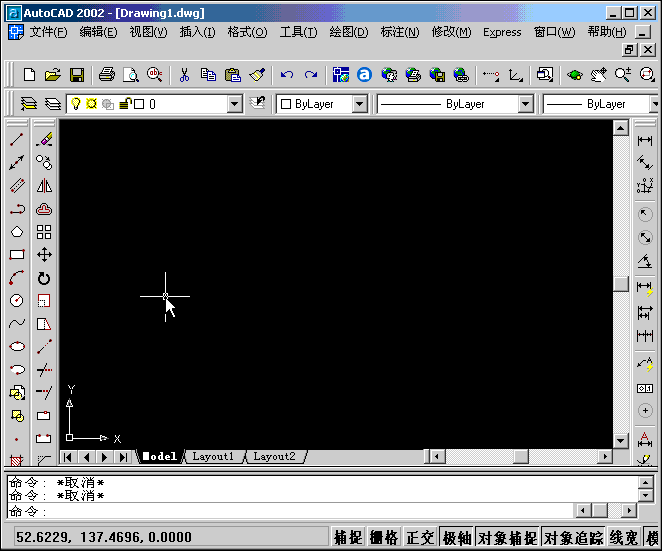Click the Redo arrow icon
662x551 pixels.
311,75
